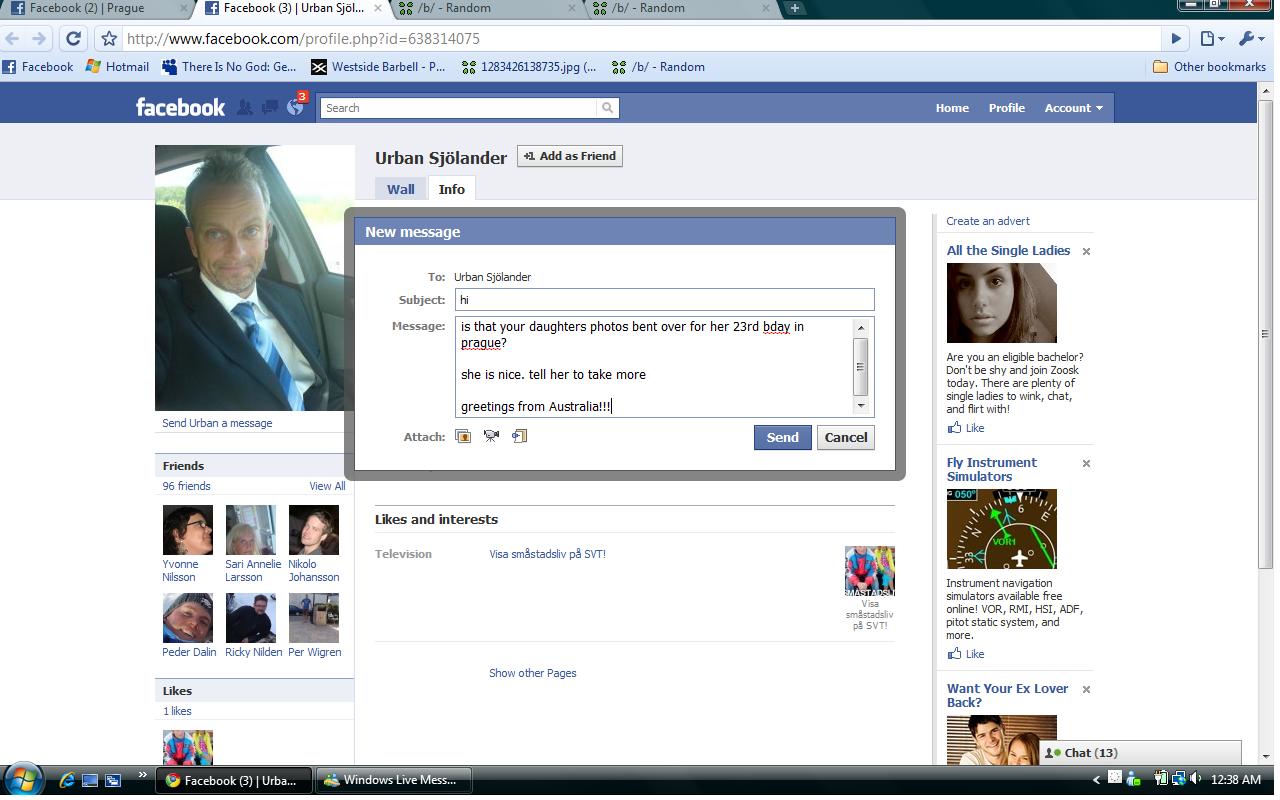
Task: Focus the Facebook Search field
Action: tap(460, 108)
